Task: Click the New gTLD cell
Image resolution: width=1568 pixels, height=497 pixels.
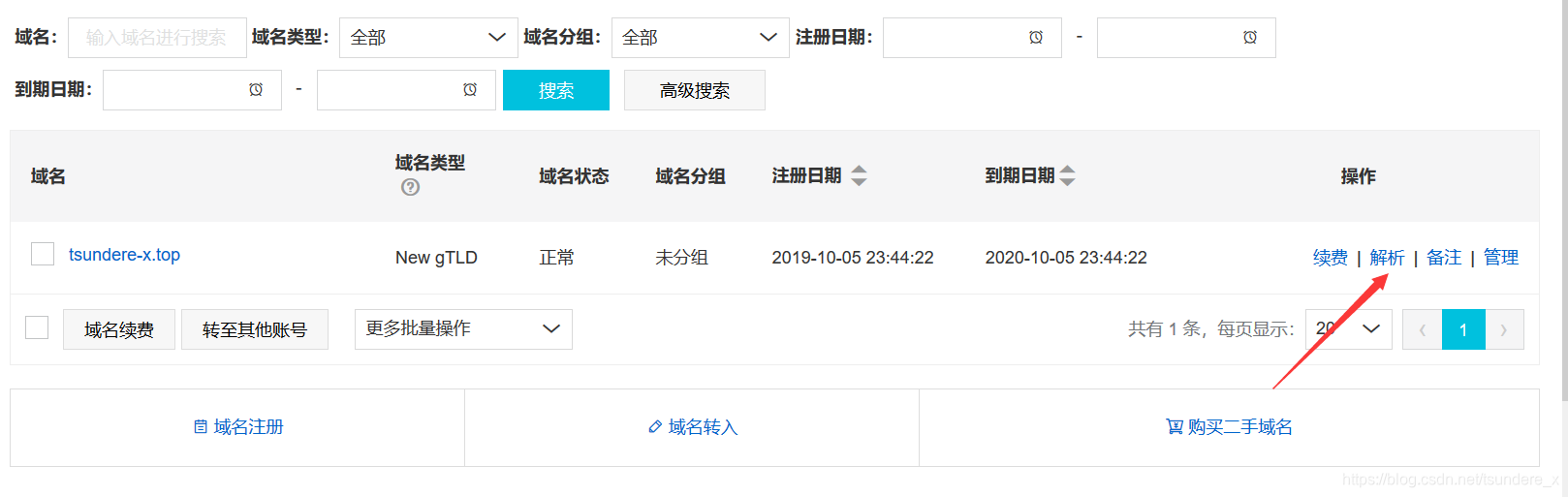Action: pos(436,258)
